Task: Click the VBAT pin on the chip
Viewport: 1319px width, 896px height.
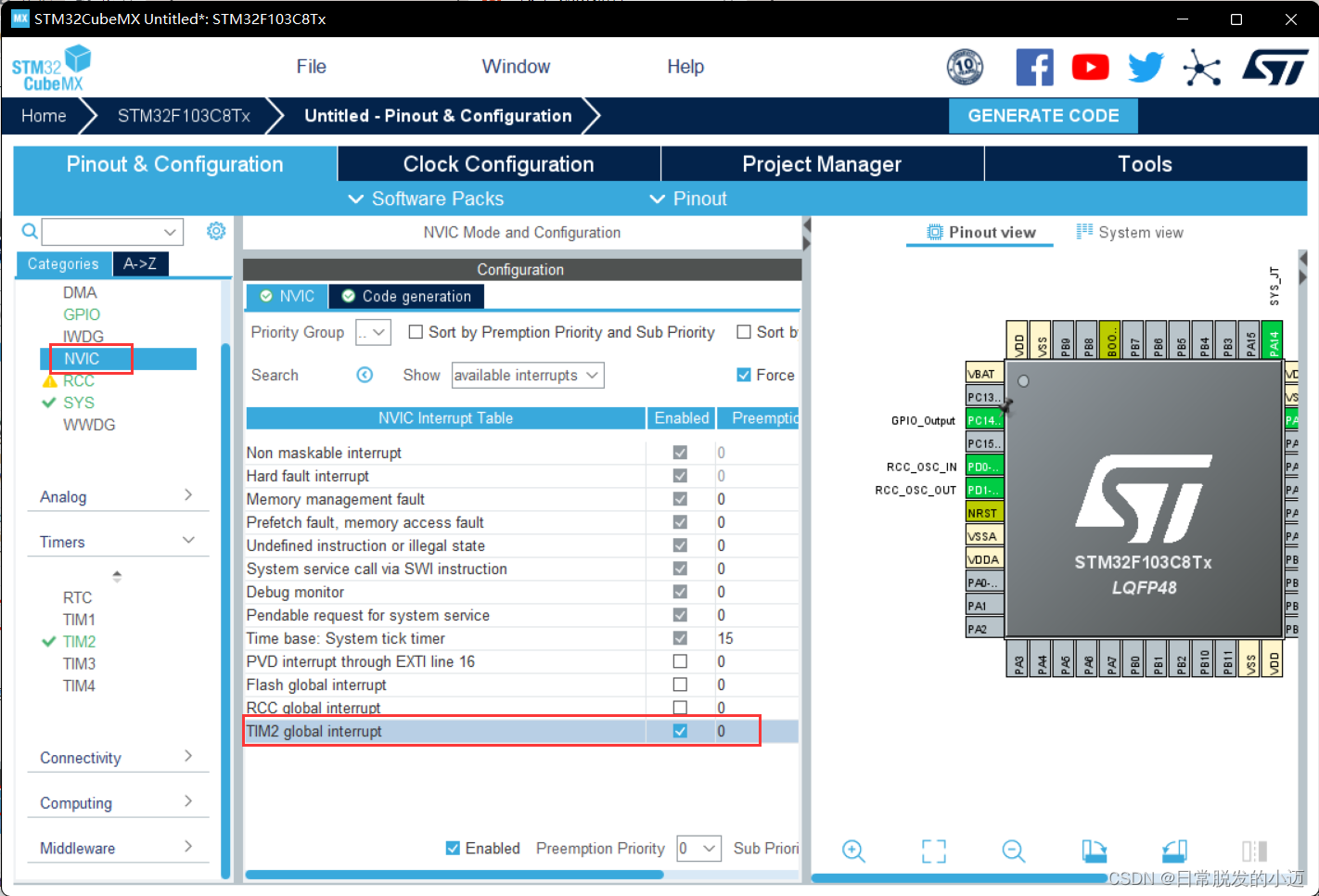Action: tap(984, 374)
